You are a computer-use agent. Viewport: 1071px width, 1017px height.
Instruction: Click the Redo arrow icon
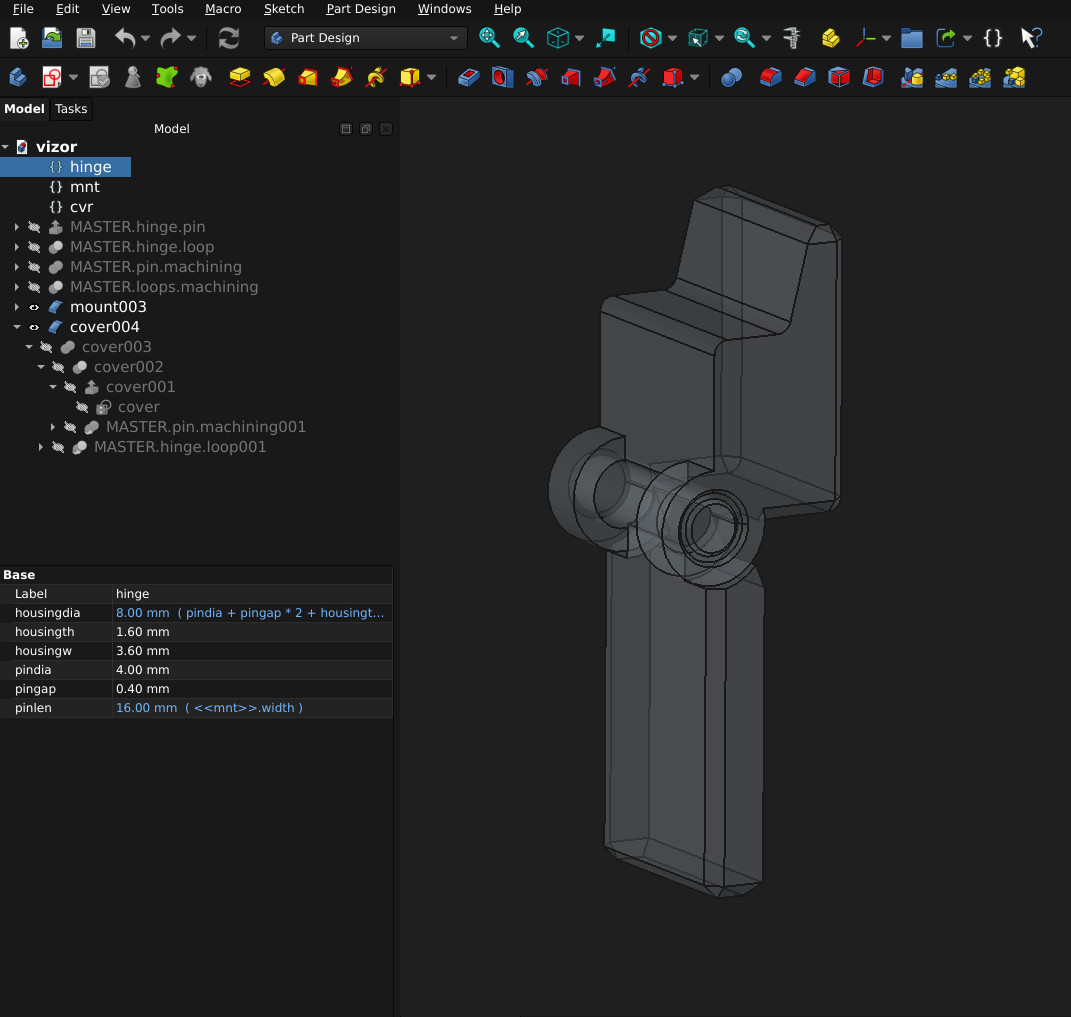point(170,38)
